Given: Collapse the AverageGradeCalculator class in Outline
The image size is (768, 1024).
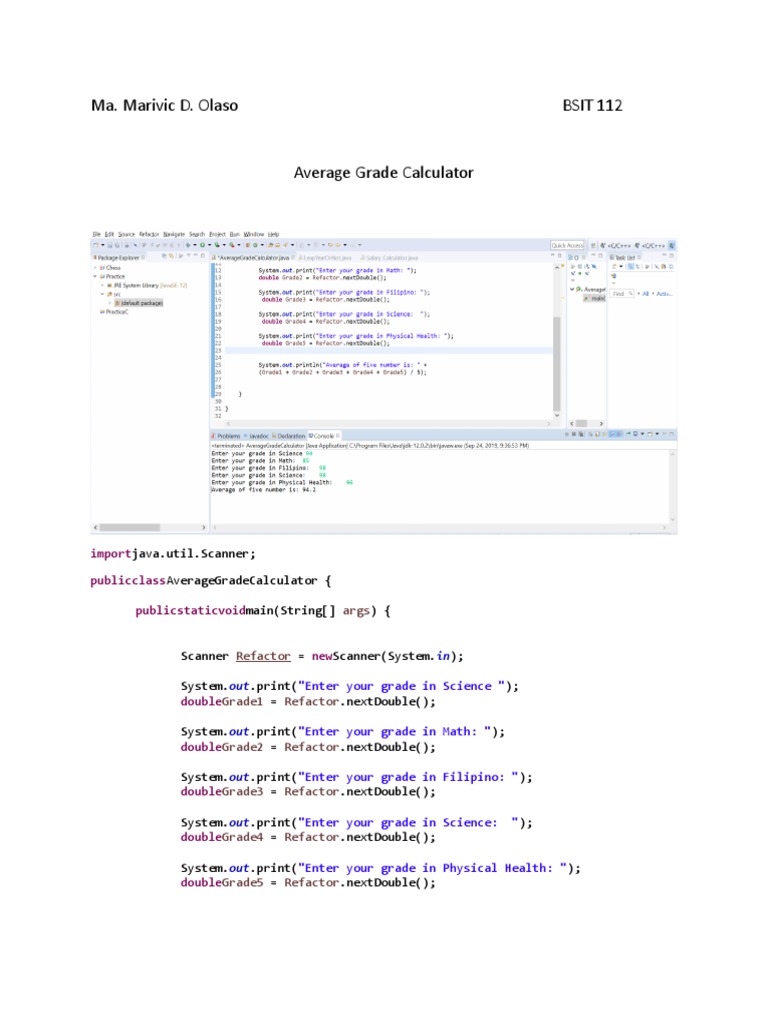Looking at the screenshot, I should [x=572, y=289].
